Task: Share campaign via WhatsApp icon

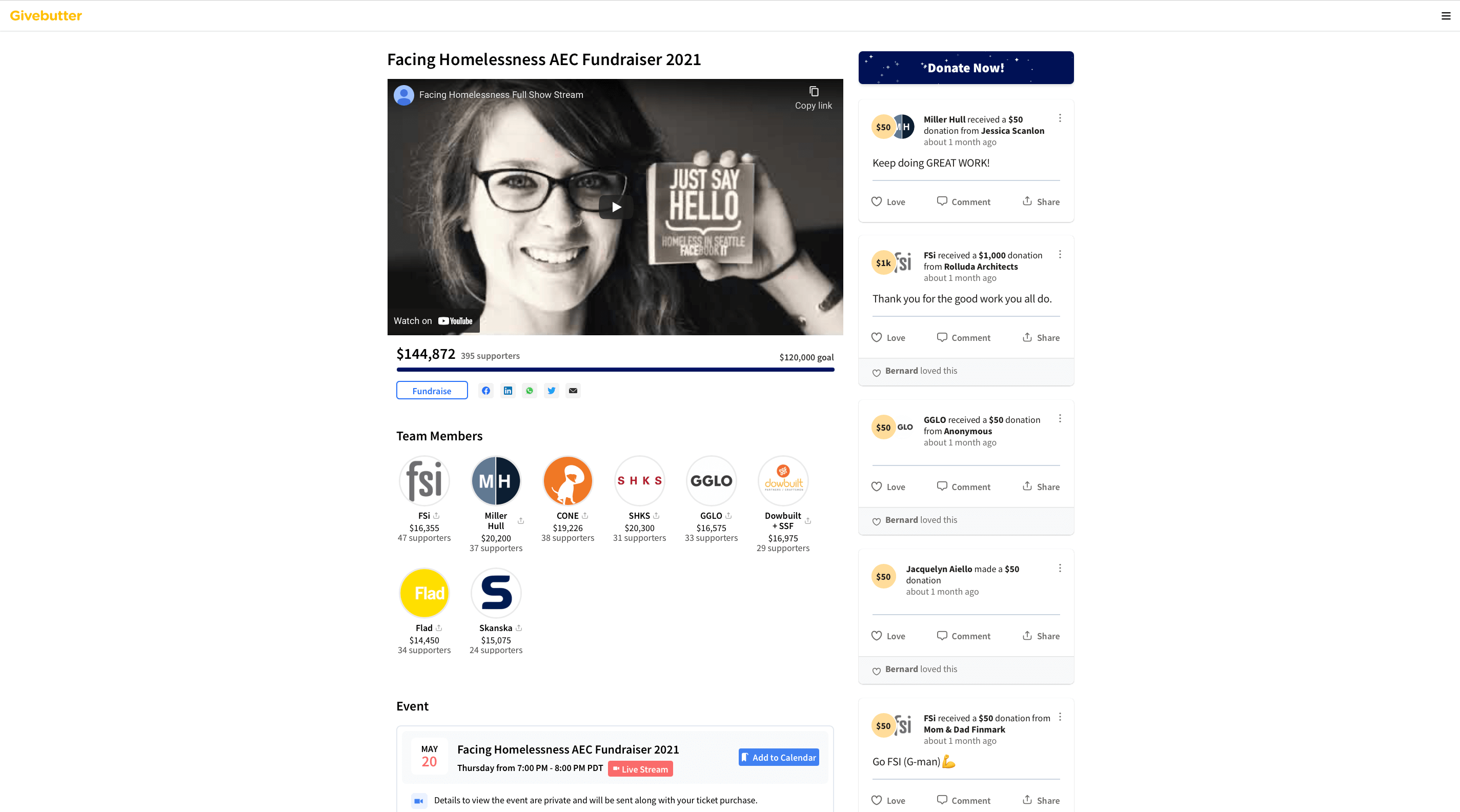Action: point(530,391)
